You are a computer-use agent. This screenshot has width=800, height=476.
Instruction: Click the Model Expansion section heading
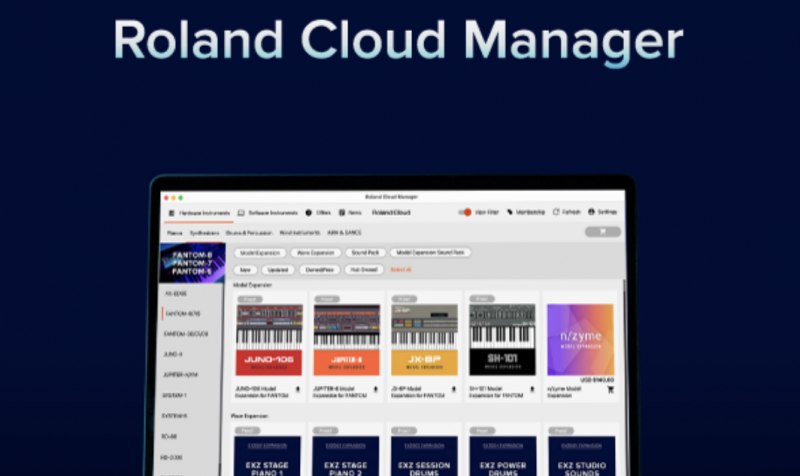coord(253,285)
